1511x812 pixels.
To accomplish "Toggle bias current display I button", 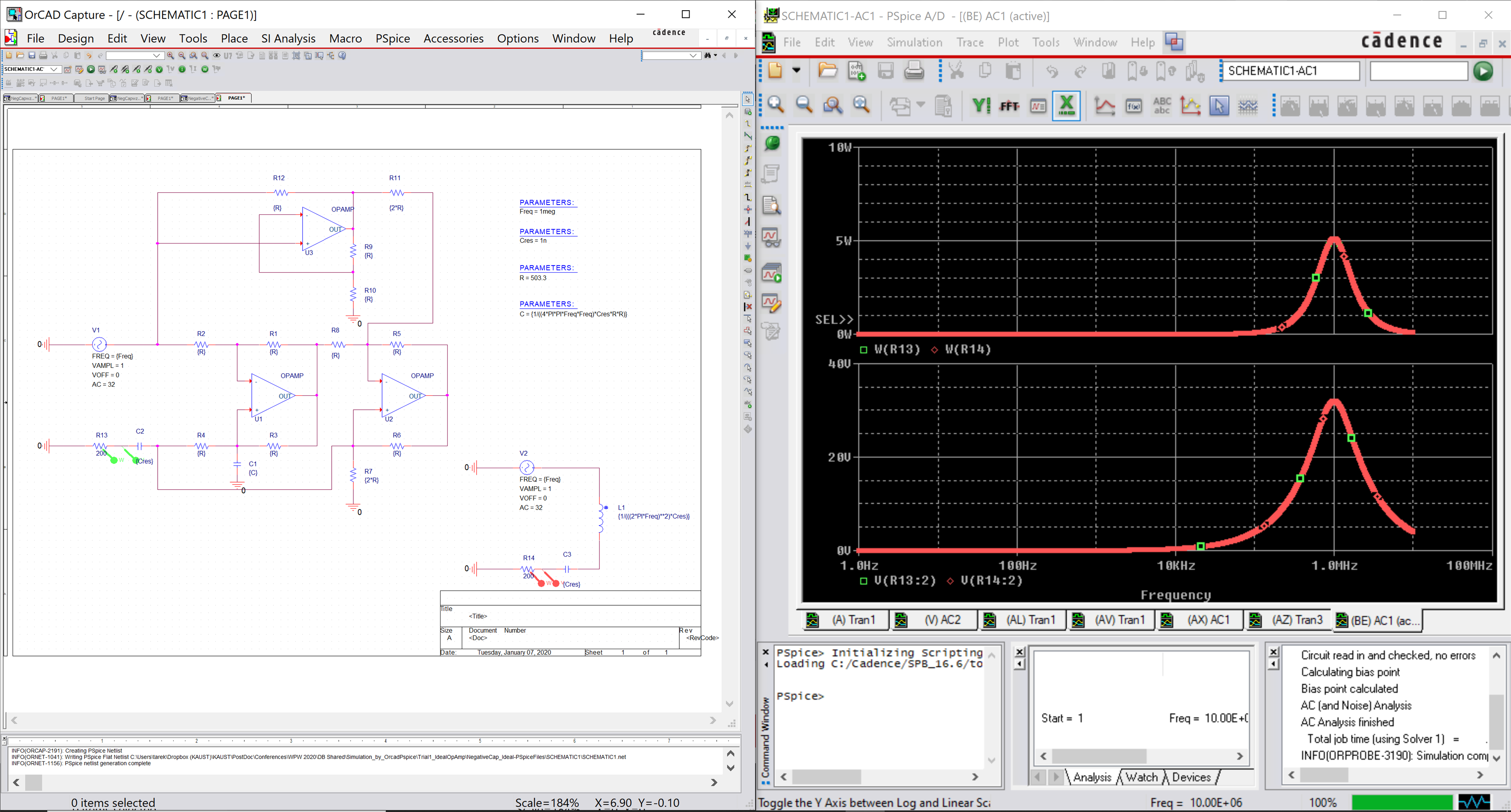I will coord(182,70).
